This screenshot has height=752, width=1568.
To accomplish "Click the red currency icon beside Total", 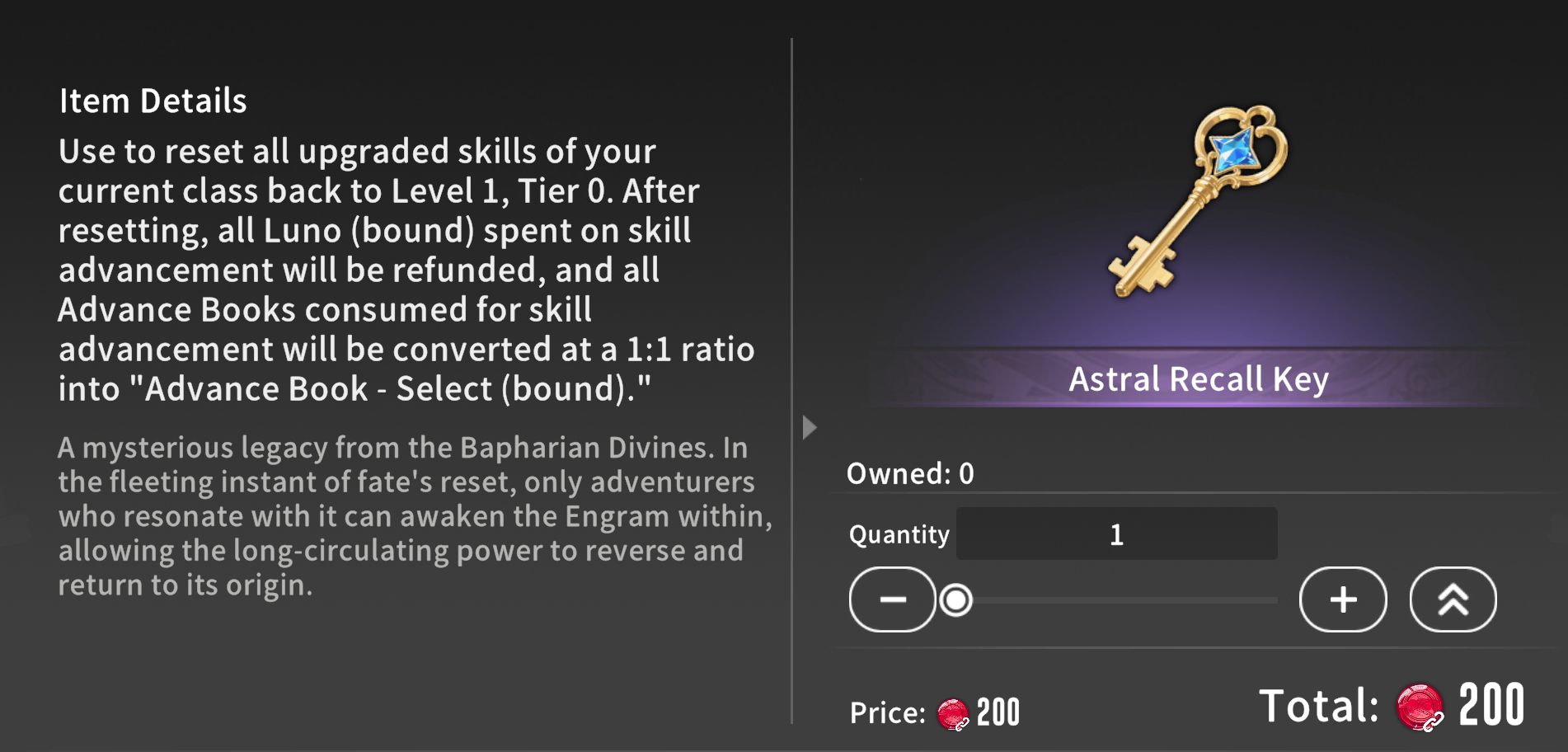I will coord(1420,707).
